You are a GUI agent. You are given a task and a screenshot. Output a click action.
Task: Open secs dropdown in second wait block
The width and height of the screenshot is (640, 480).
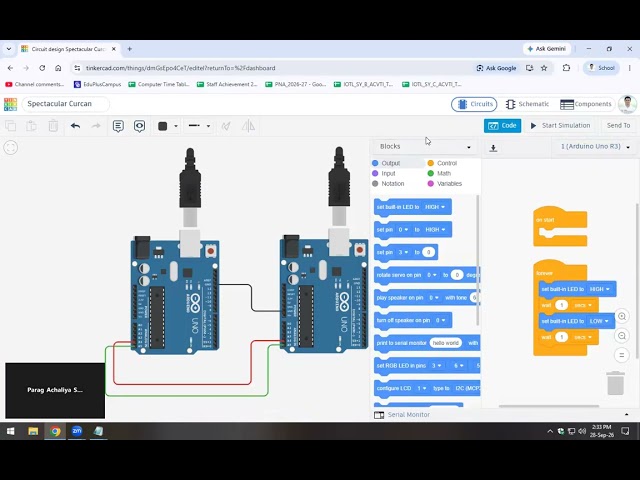(x=583, y=337)
